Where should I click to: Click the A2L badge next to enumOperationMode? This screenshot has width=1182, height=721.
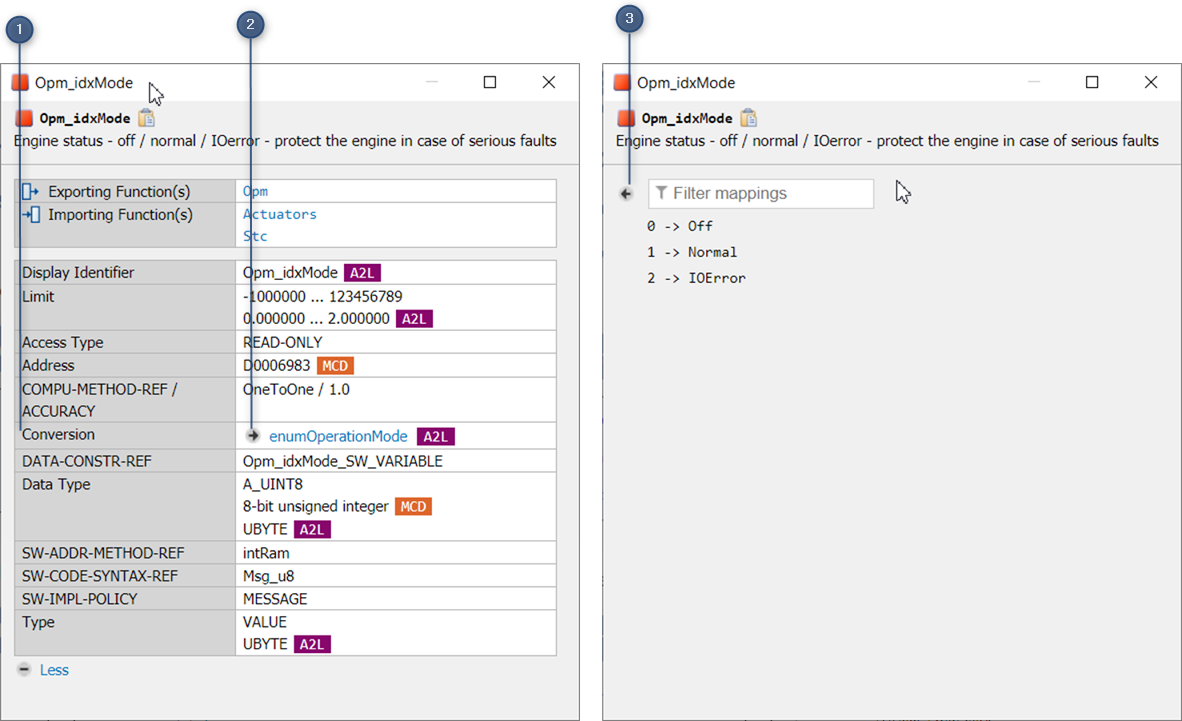(x=436, y=437)
